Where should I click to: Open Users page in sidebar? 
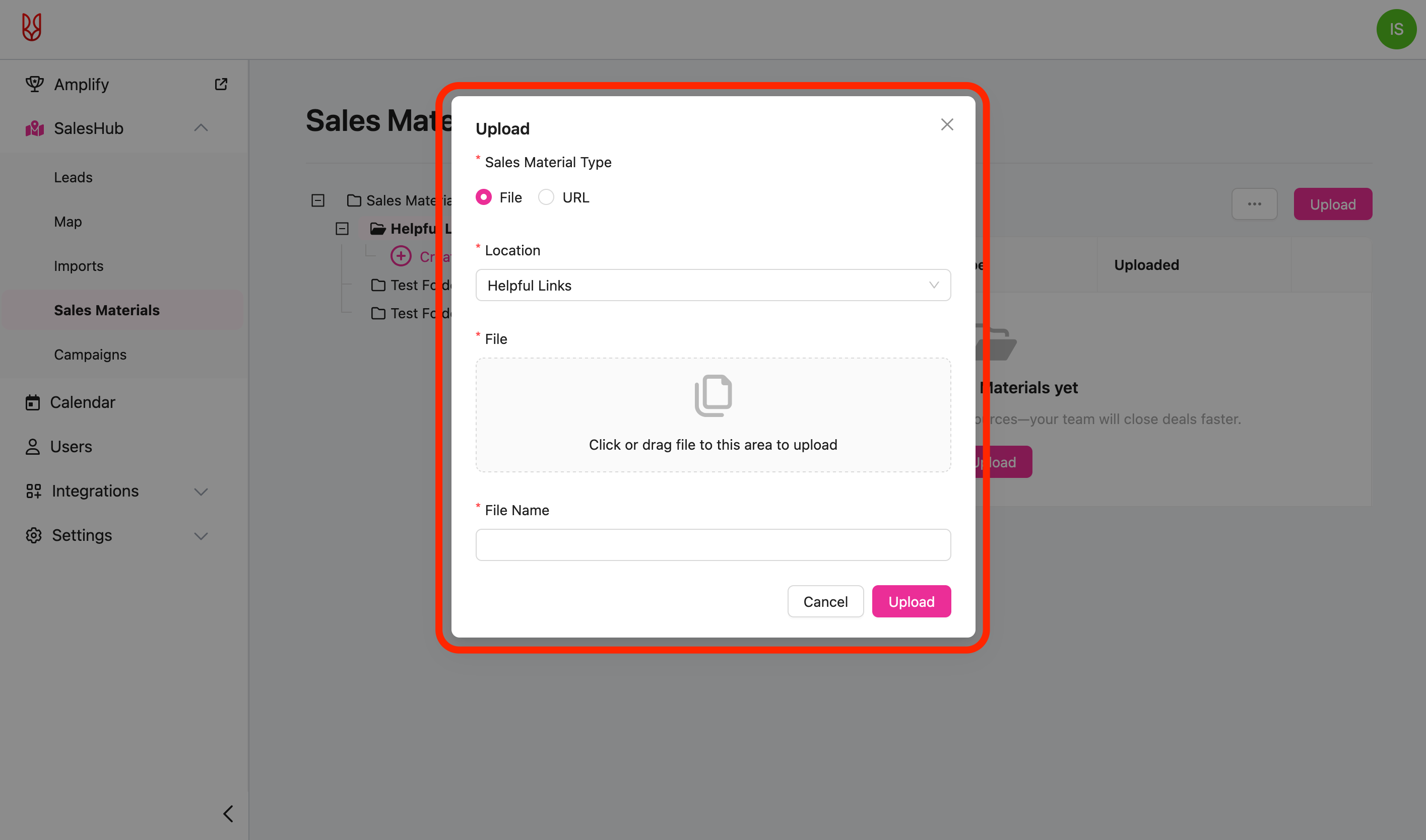[x=71, y=447]
